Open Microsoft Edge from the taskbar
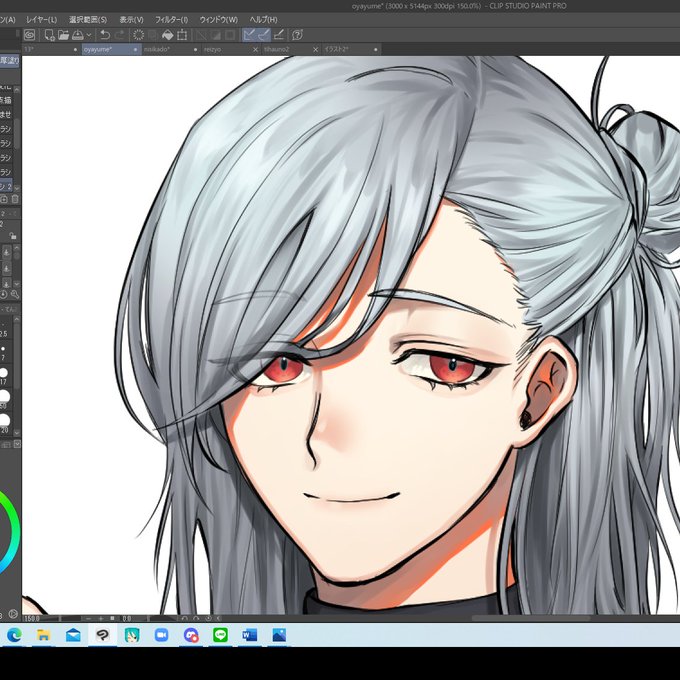Viewport: 680px width, 680px height. coord(14,635)
